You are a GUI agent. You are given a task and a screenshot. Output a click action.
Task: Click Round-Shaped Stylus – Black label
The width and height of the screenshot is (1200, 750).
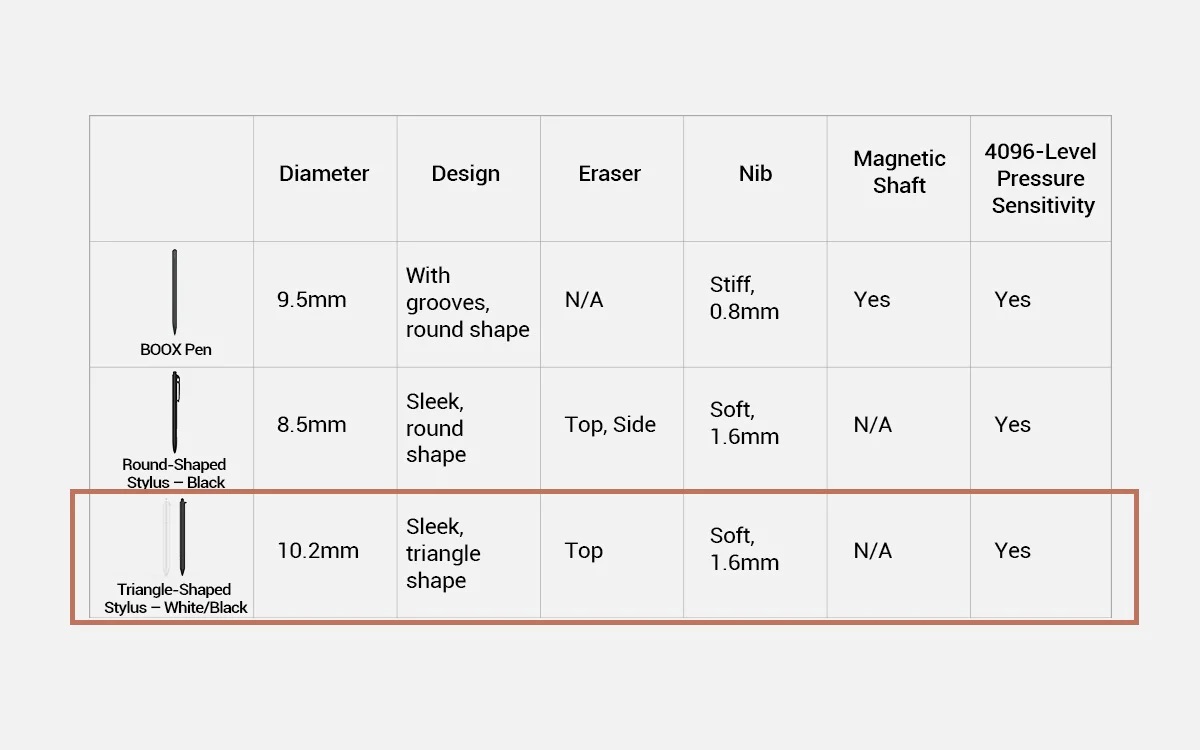pos(175,473)
